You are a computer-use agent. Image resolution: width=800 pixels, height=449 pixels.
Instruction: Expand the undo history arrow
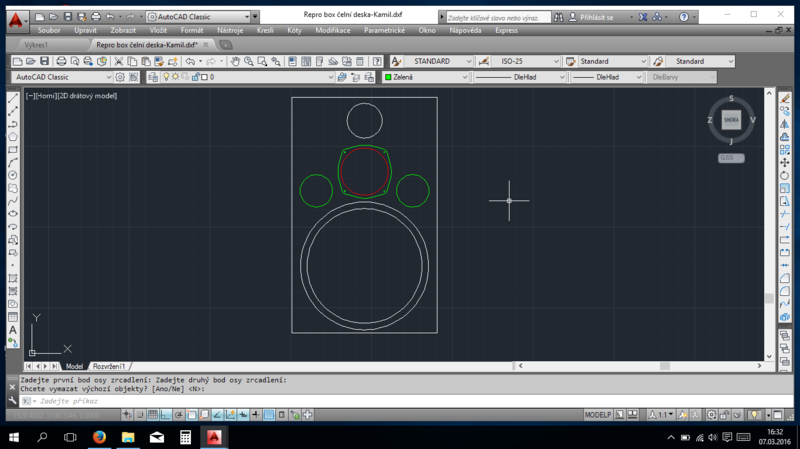200,61
